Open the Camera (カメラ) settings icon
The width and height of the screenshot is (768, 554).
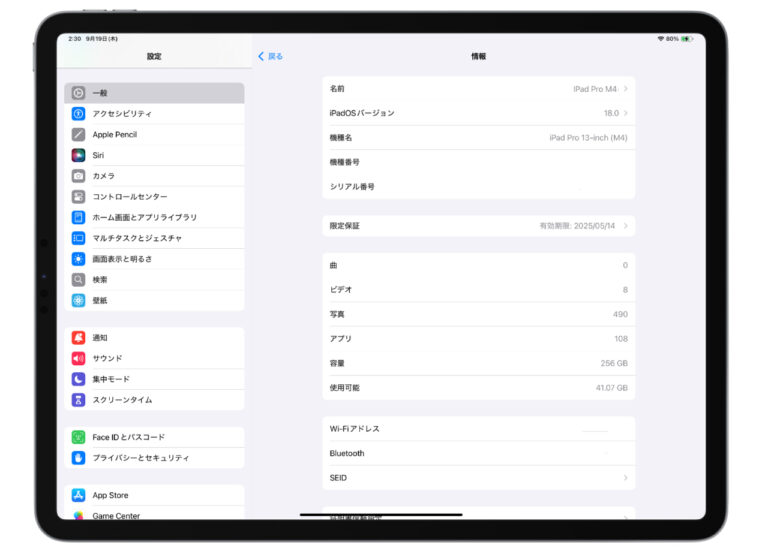[x=78, y=176]
